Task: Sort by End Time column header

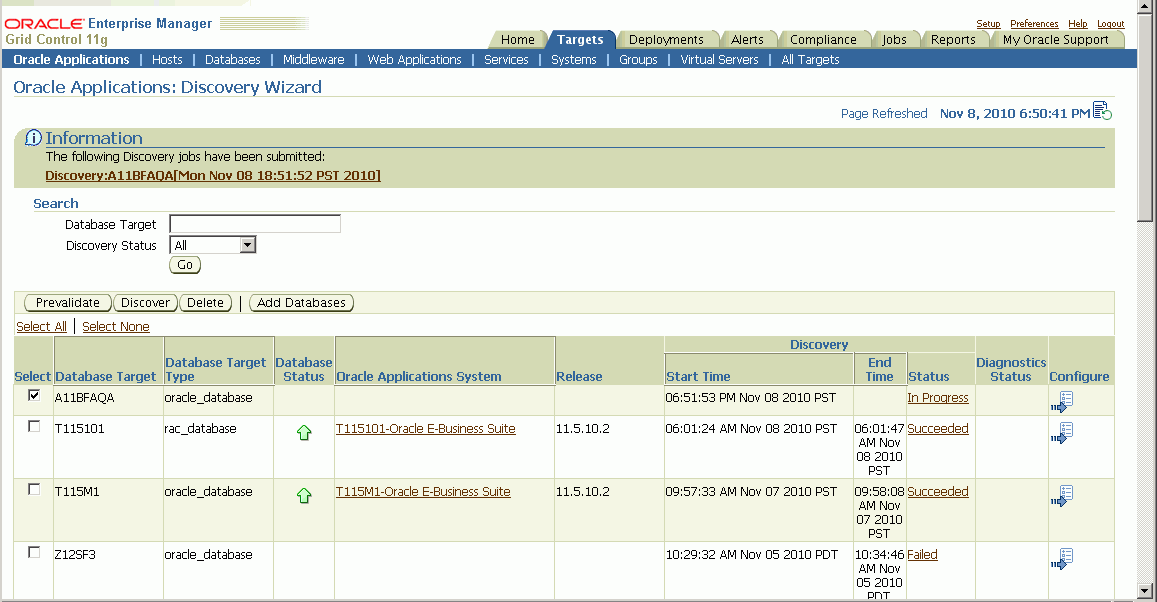Action: tap(880, 369)
